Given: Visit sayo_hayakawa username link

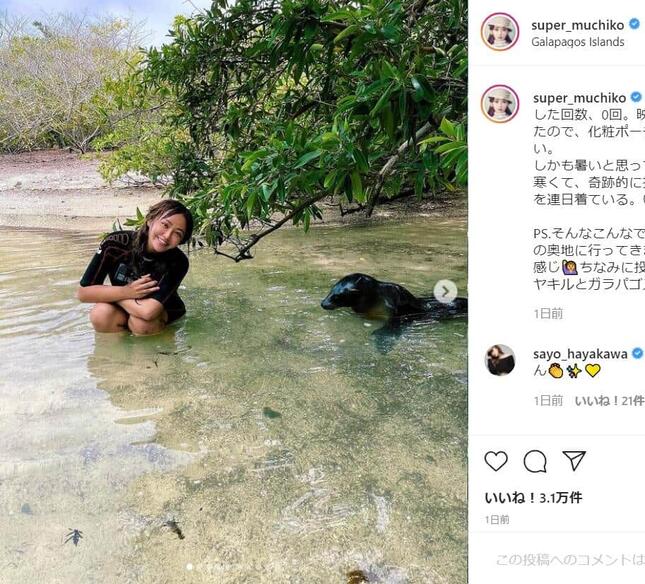Looking at the screenshot, I should point(581,353).
